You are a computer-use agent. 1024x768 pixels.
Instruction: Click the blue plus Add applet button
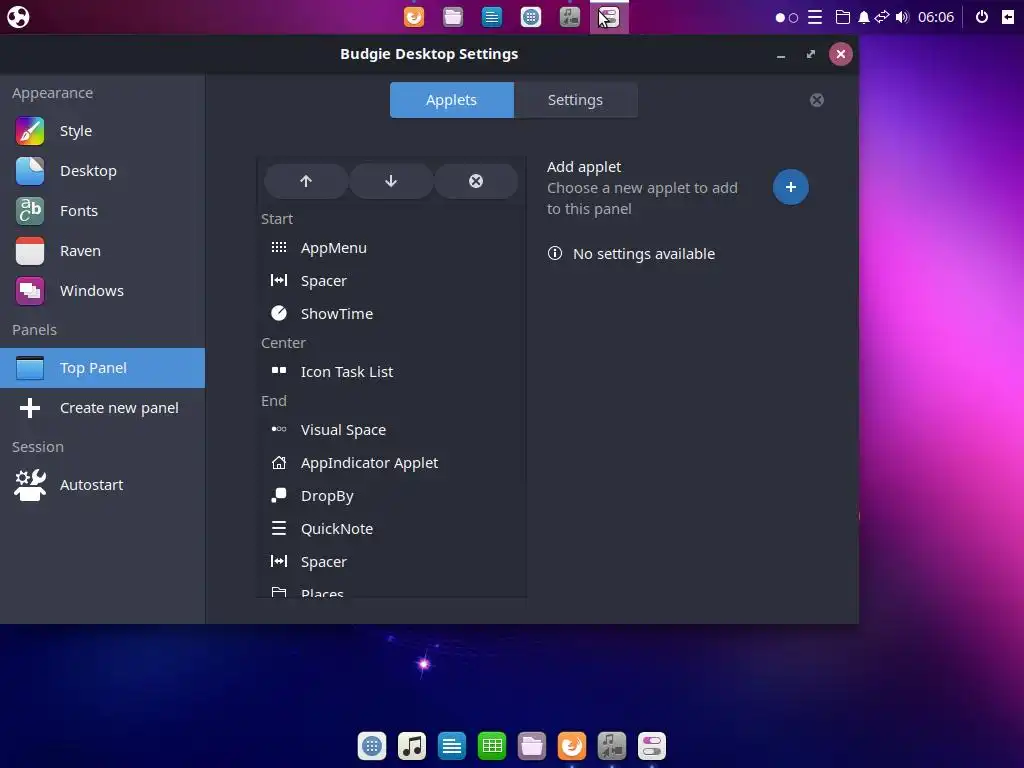790,187
